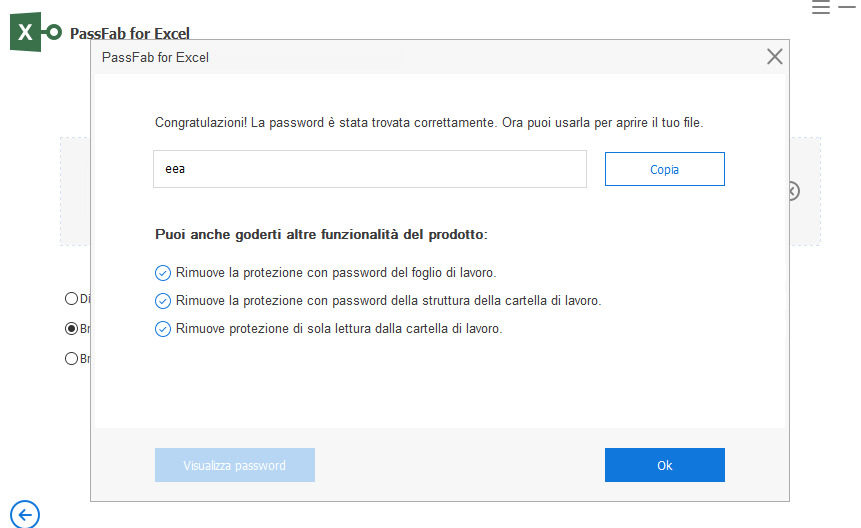Select the unselected 'Br' radio option
861x528 pixels.
(x=71, y=358)
